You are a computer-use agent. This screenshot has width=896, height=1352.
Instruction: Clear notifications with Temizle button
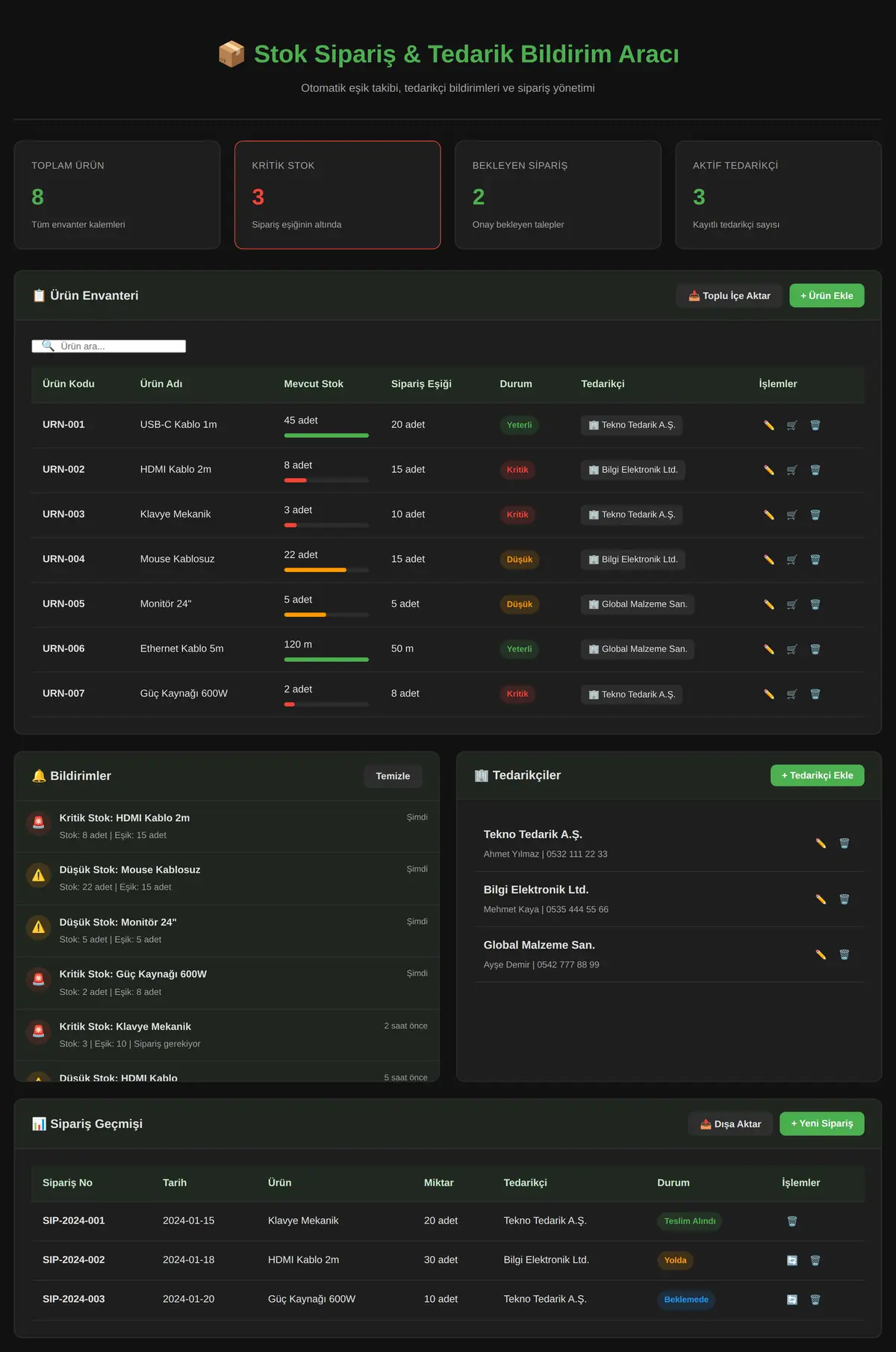point(393,776)
